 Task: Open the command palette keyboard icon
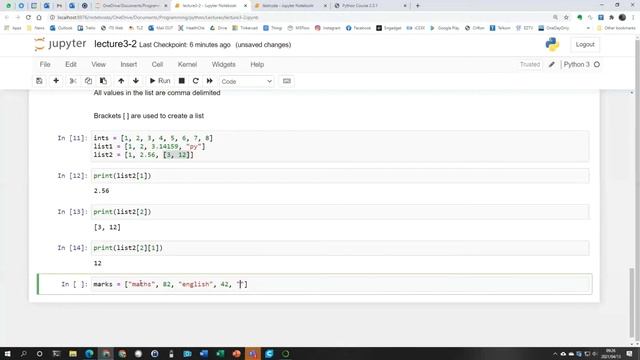tap(287, 81)
